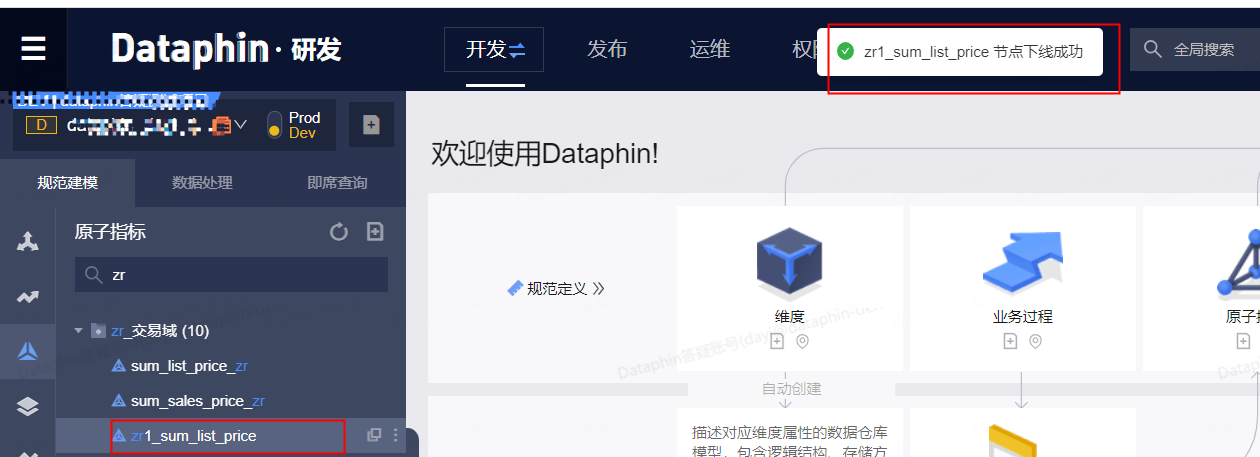Click the copy icon on zr1_sum_list_price row

[374, 435]
